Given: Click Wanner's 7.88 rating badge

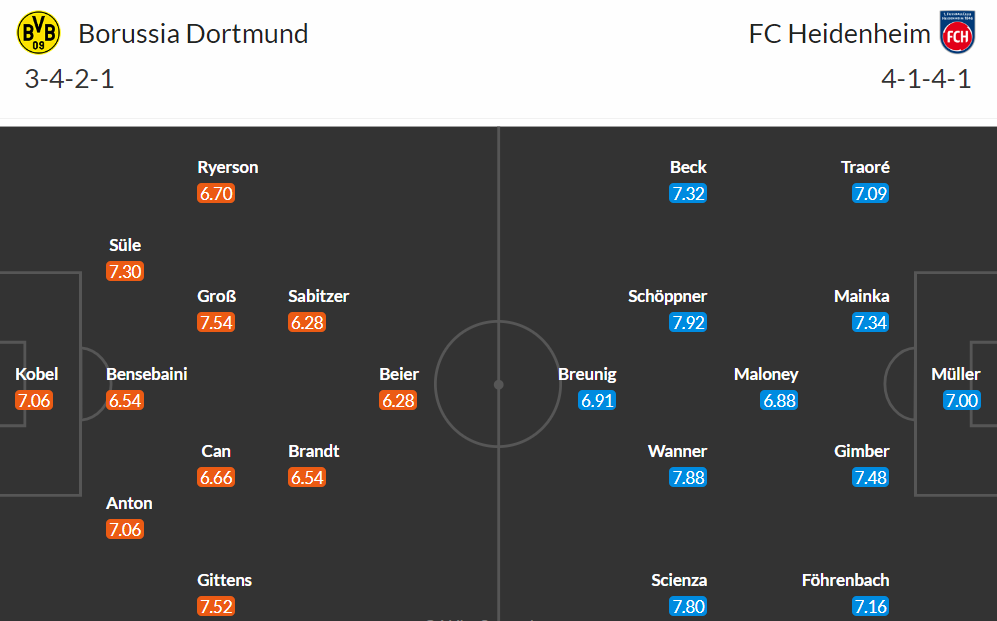Looking at the screenshot, I should 688,477.
